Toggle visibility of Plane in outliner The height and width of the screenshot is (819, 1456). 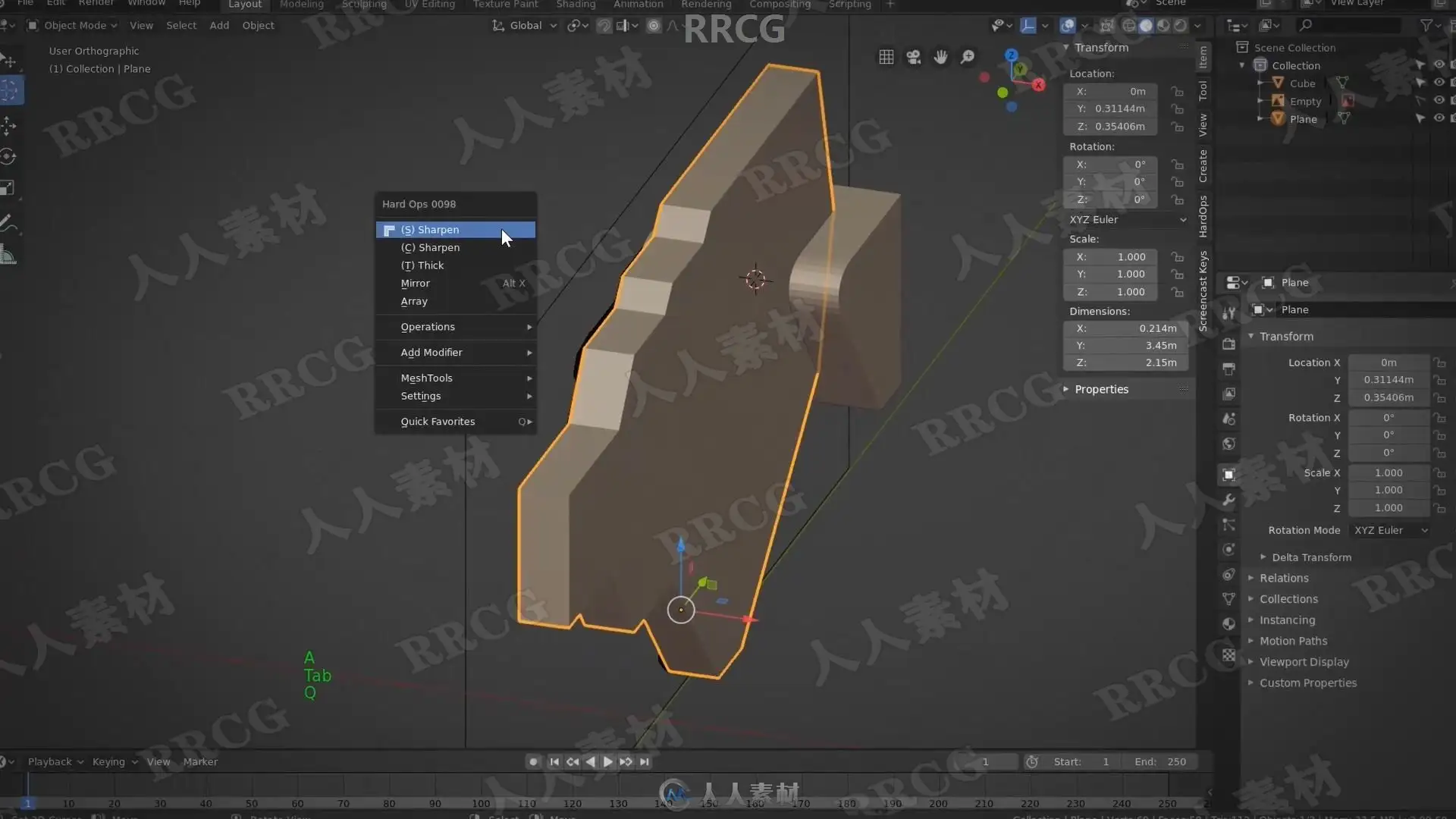pos(1439,118)
